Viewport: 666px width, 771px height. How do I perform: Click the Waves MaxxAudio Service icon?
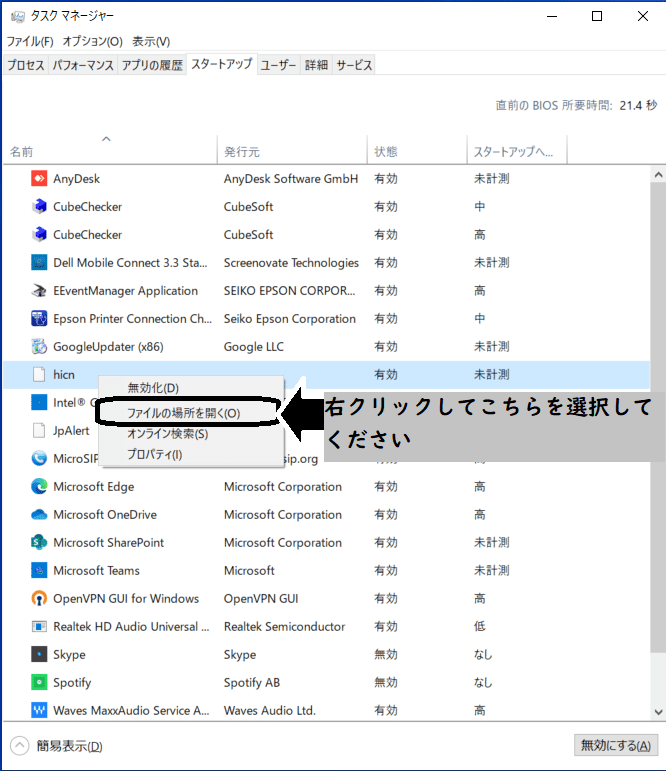[x=39, y=711]
